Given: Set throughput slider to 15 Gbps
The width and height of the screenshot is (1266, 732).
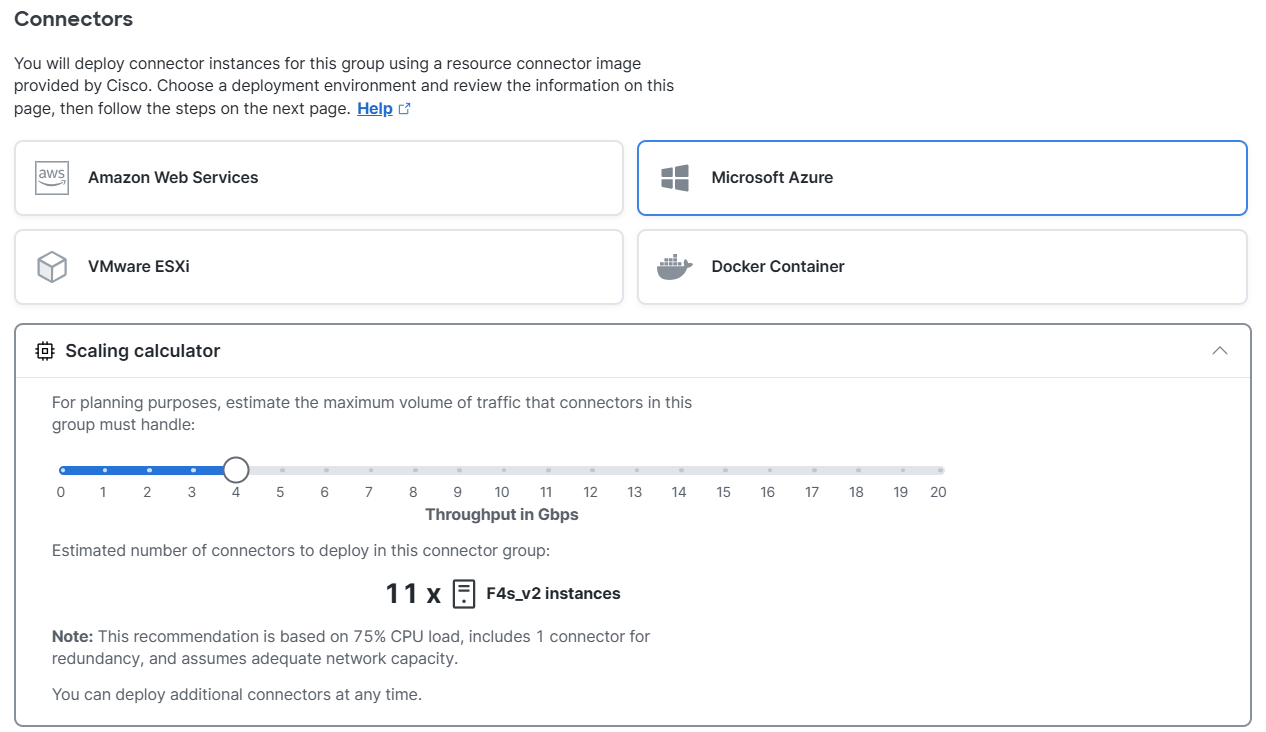Looking at the screenshot, I should click(x=723, y=470).
